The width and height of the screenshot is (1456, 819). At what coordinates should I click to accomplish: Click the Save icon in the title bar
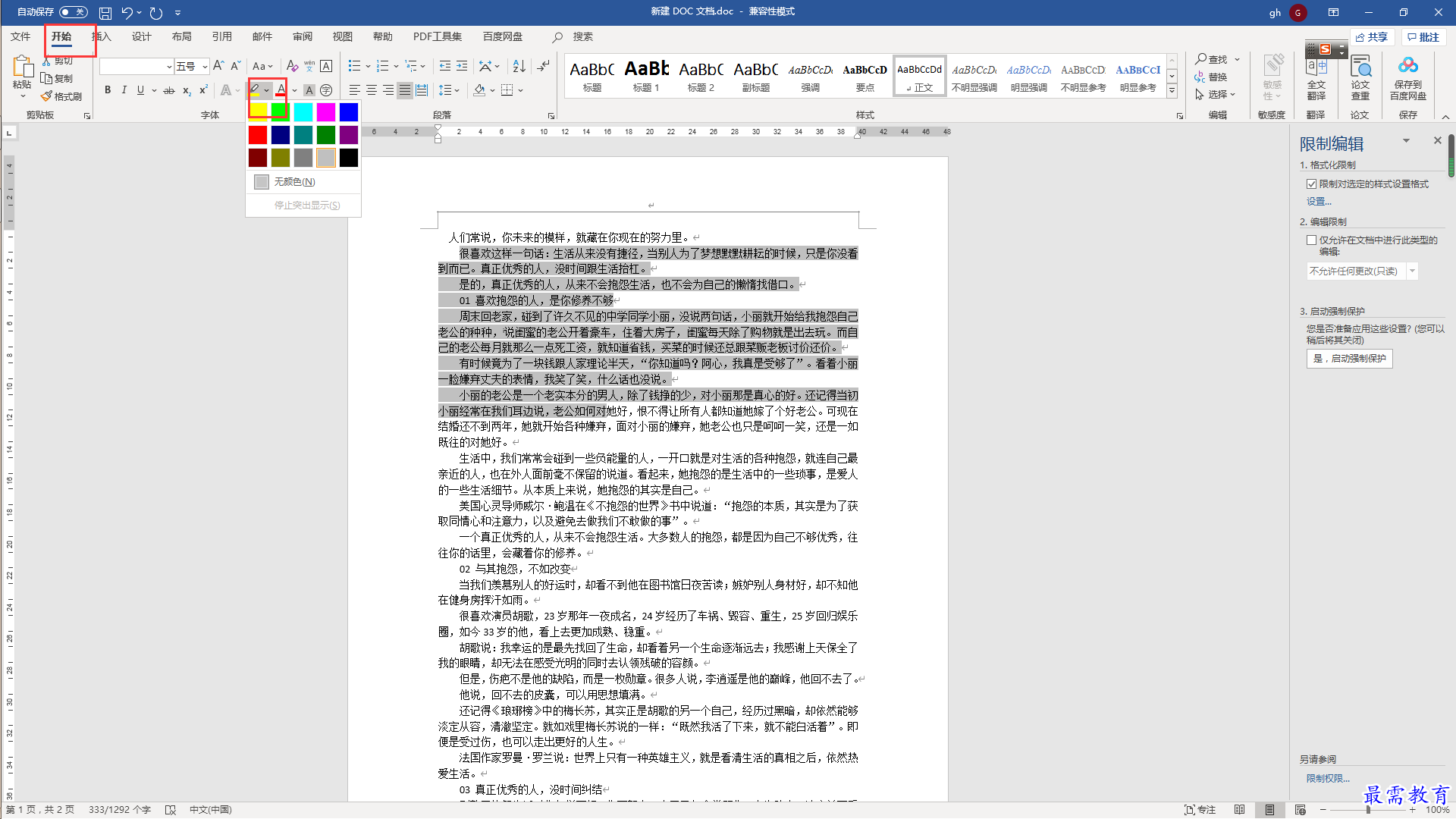(105, 13)
